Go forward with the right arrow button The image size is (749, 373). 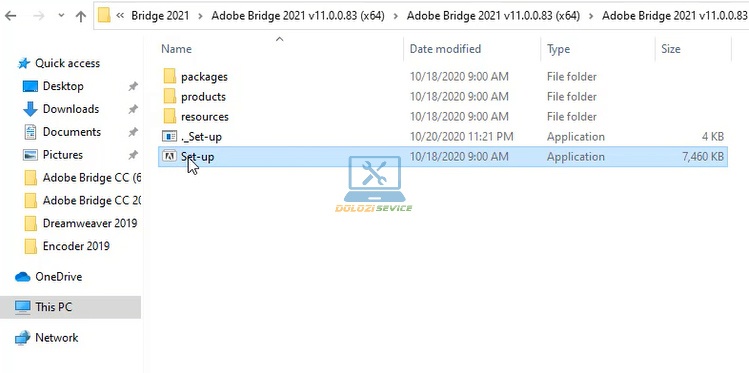pyautogui.click(x=39, y=16)
